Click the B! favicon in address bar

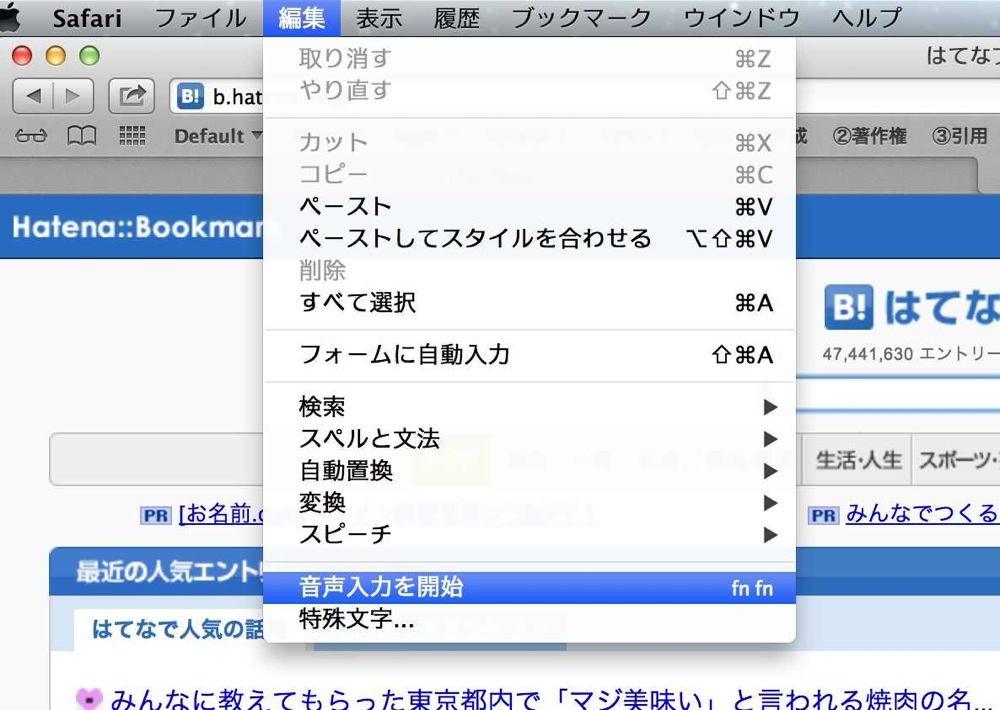[x=190, y=96]
